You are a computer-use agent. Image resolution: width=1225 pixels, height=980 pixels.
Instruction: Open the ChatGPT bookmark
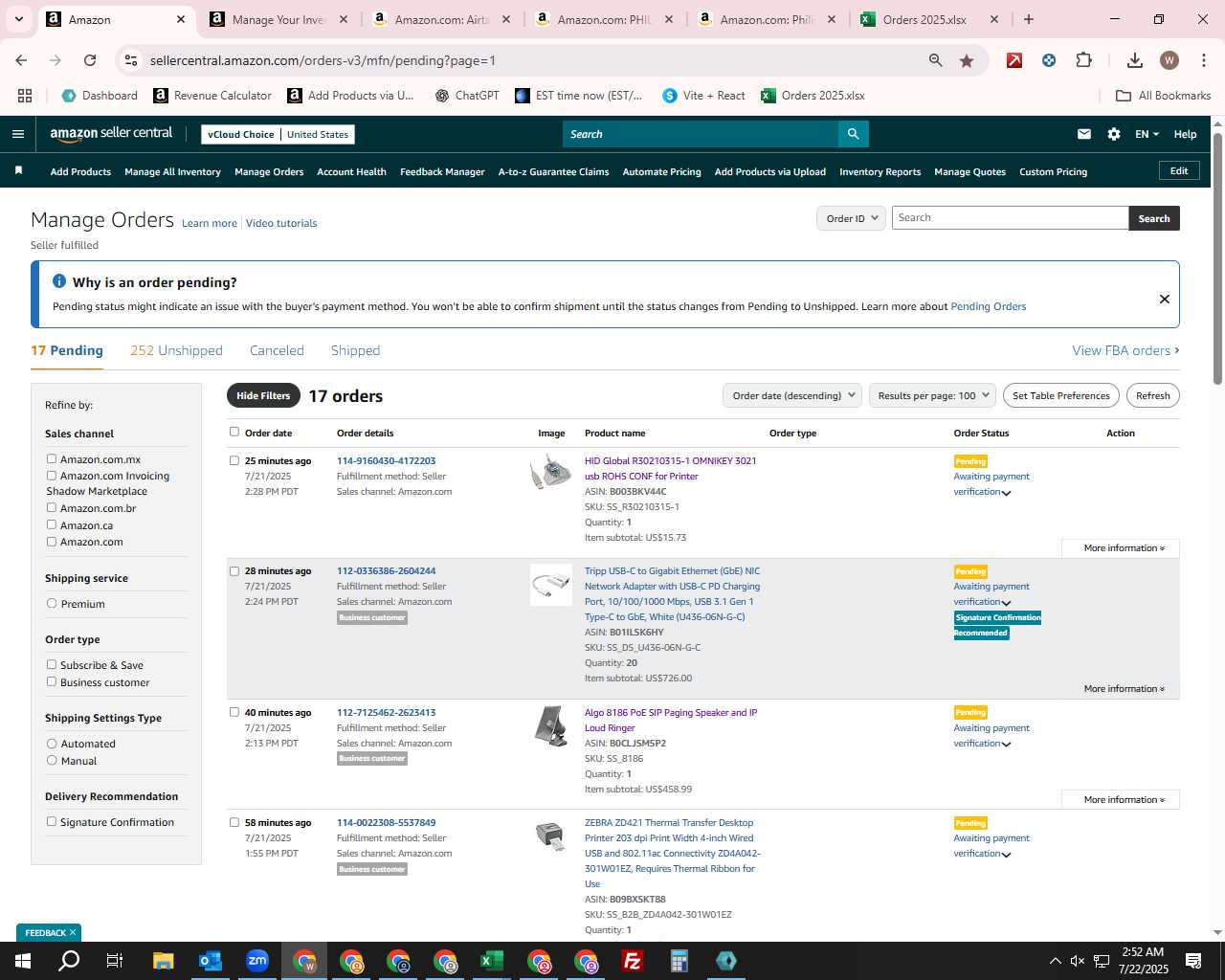[x=467, y=96]
